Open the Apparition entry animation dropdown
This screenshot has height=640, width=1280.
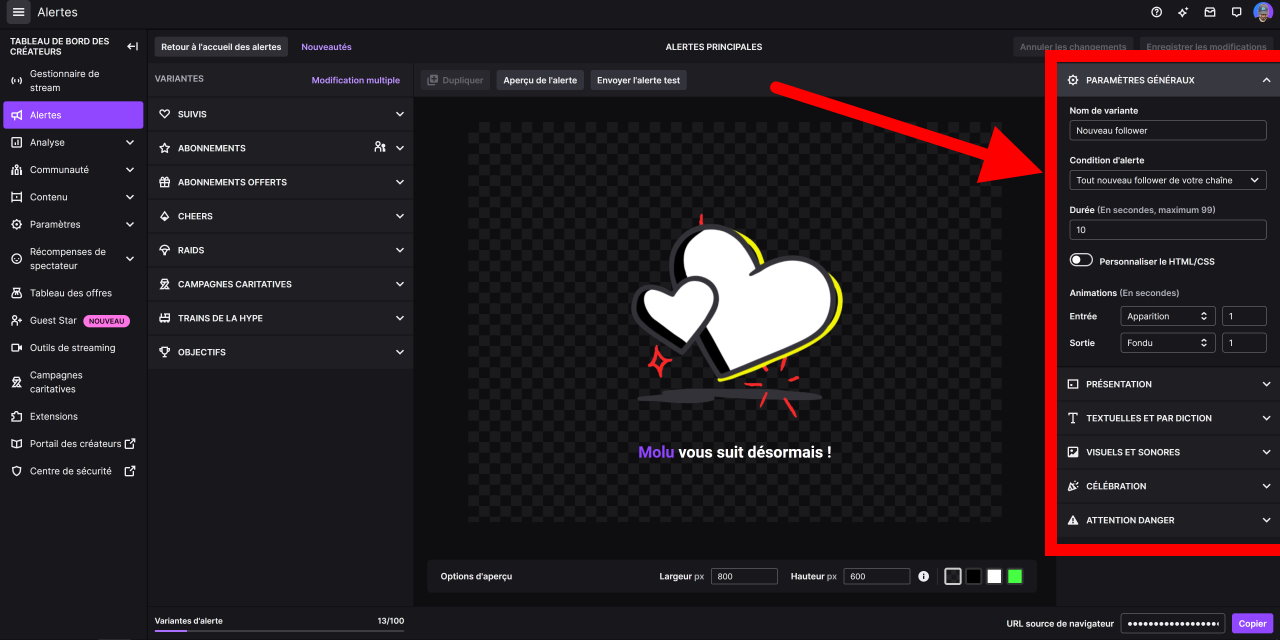(1167, 316)
